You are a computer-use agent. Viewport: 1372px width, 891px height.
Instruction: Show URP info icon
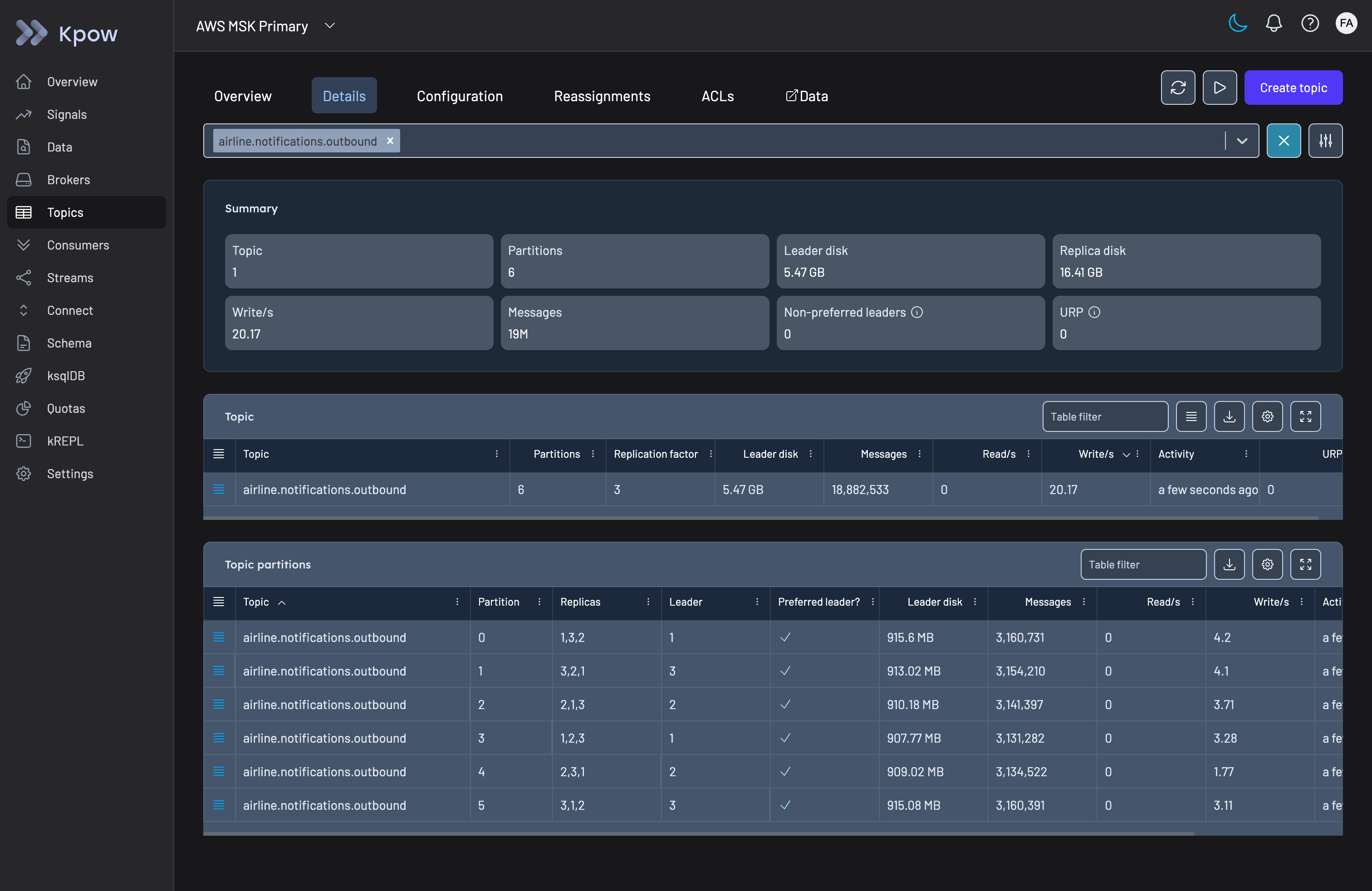[1094, 313]
